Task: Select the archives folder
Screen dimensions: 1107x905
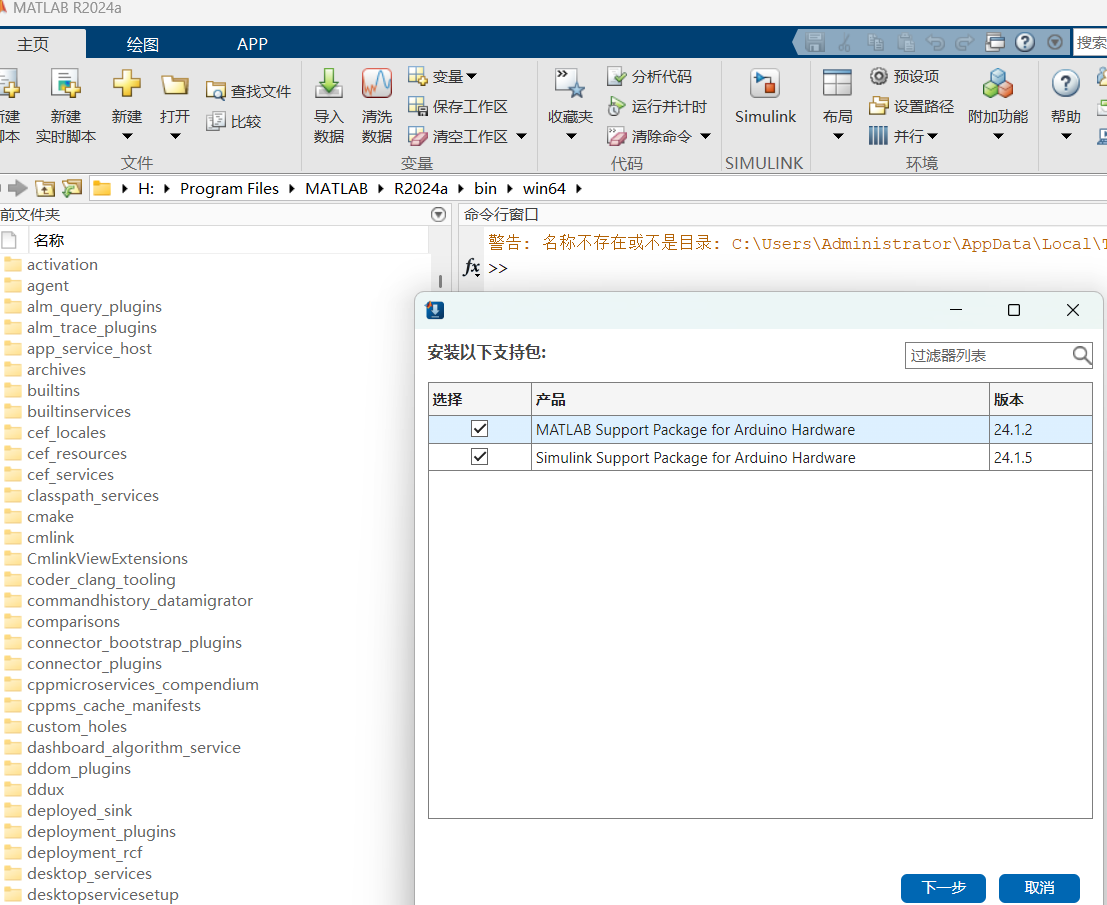Action: [56, 370]
